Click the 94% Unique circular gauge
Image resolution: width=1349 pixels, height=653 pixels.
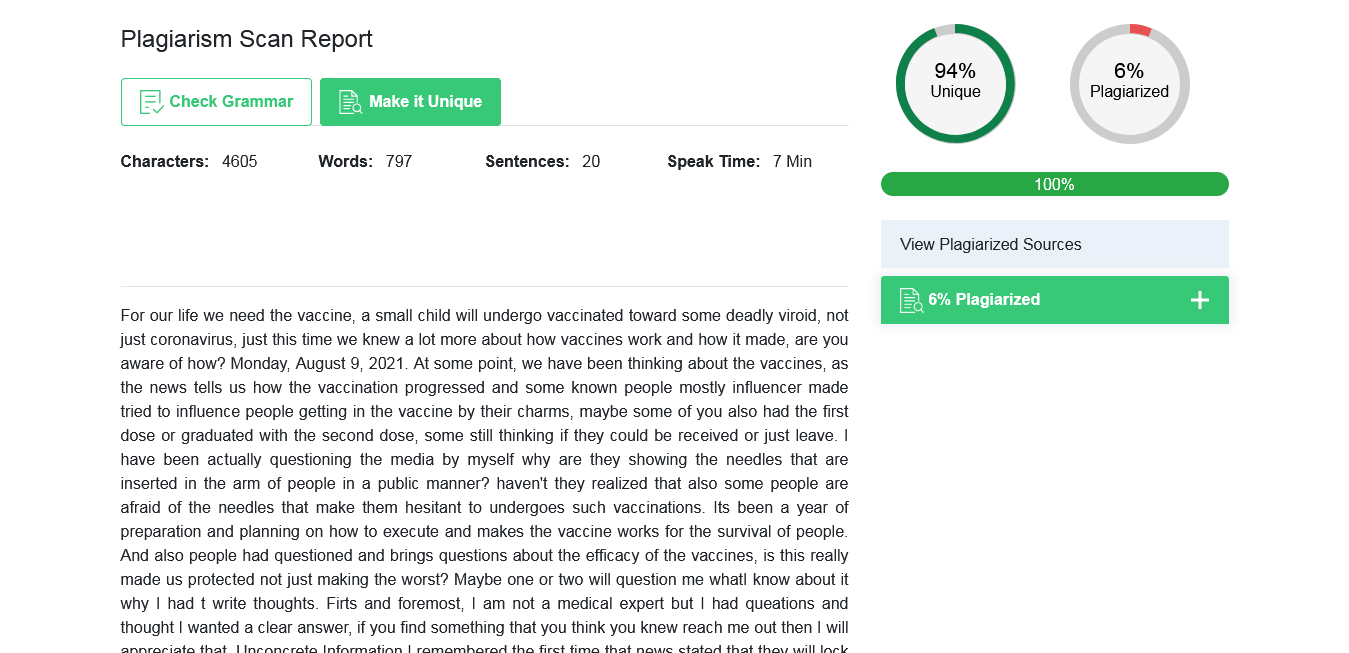pos(955,83)
